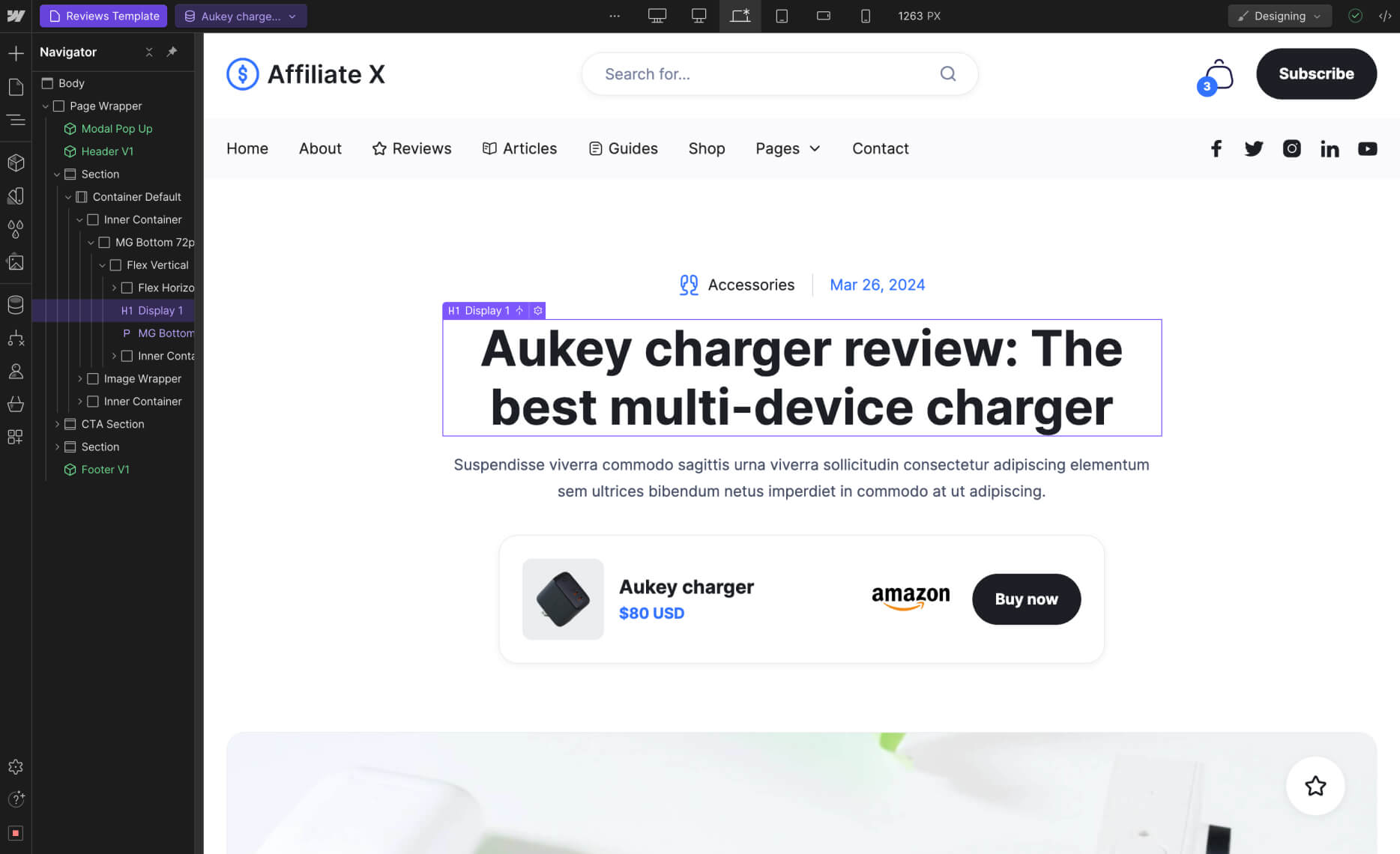This screenshot has height=854, width=1400.
Task: Expand the Image Wrapper layer
Action: pyautogui.click(x=80, y=378)
